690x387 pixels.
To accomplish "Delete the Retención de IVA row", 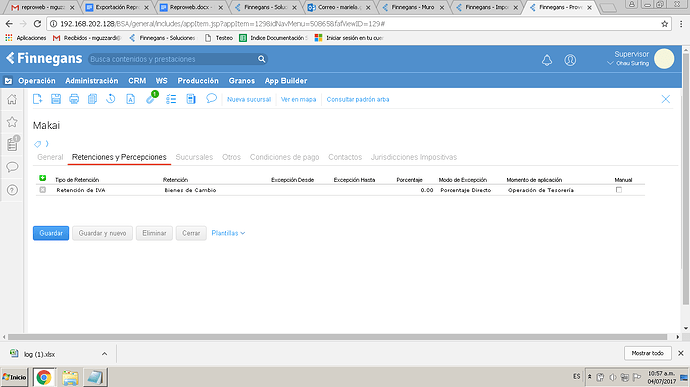I will pyautogui.click(x=43, y=190).
